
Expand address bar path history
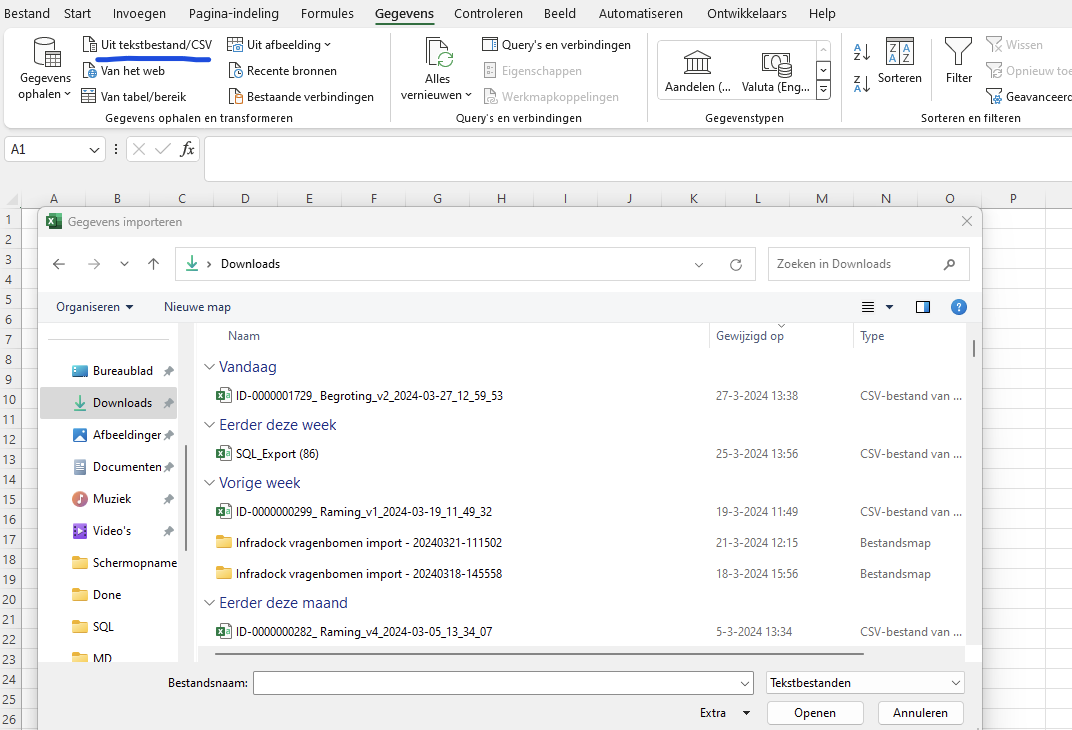point(699,265)
